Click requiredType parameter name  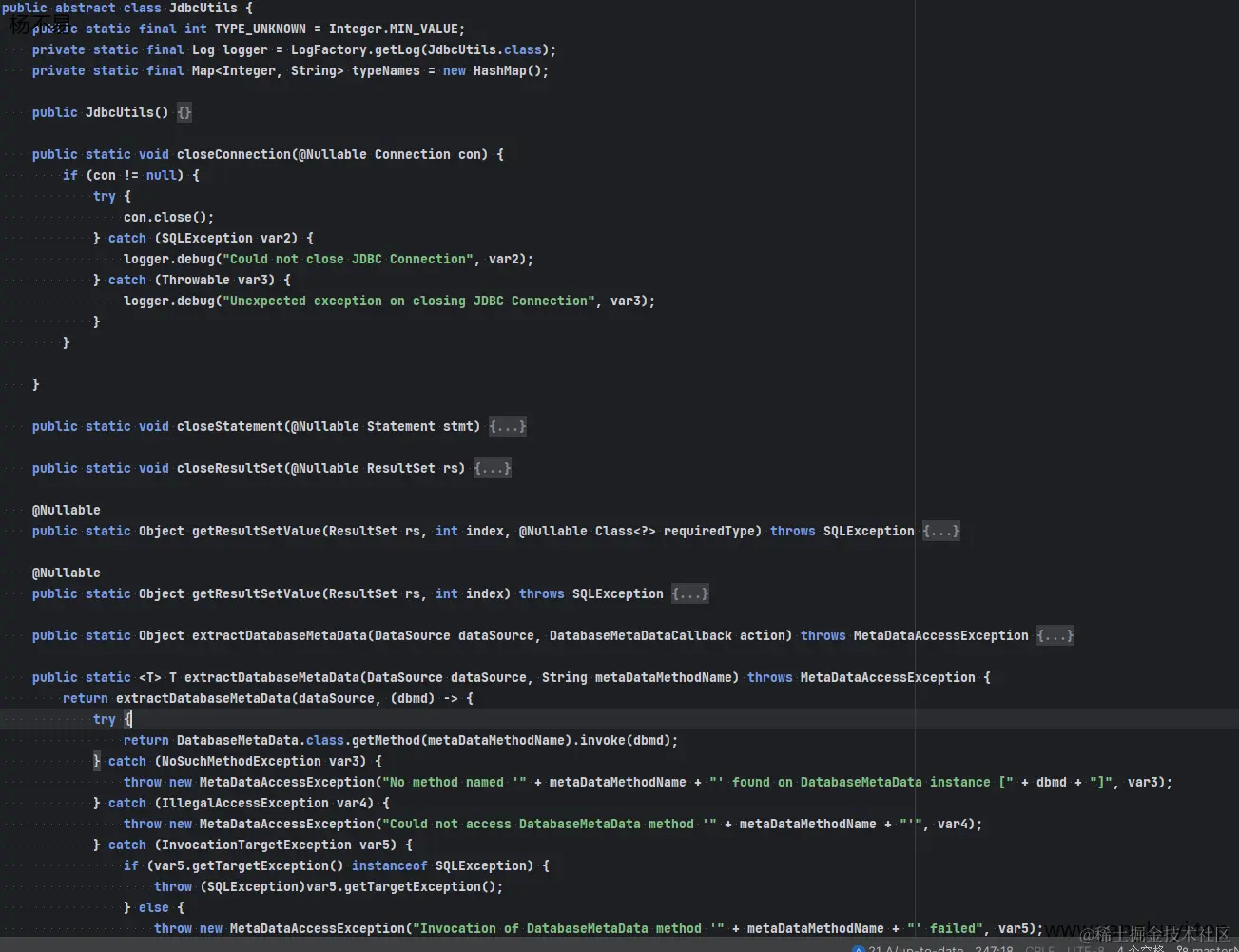click(x=709, y=531)
